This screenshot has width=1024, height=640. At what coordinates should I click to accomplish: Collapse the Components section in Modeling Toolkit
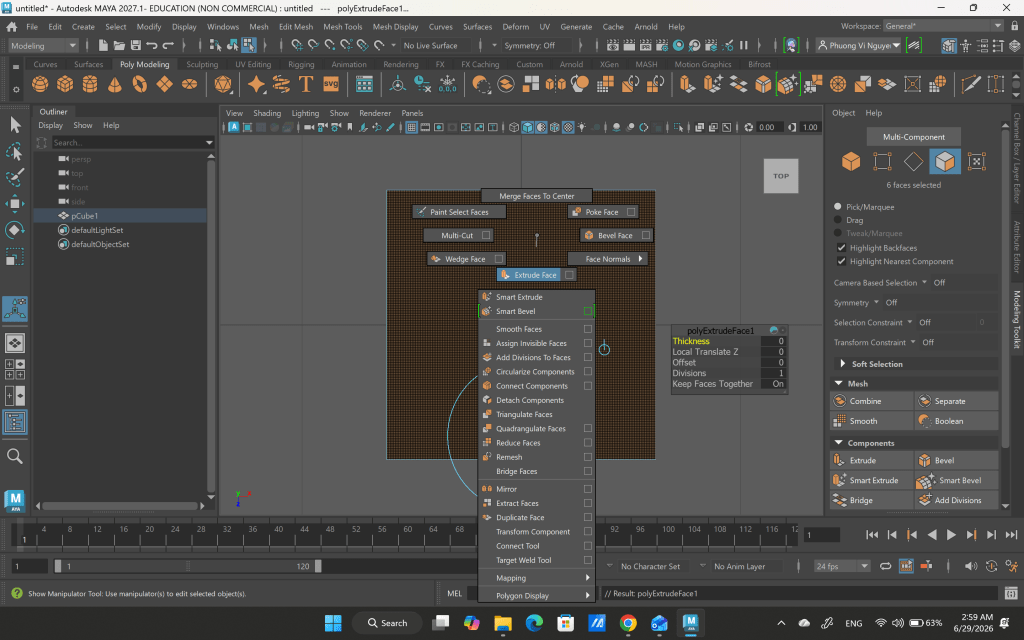[x=839, y=443]
